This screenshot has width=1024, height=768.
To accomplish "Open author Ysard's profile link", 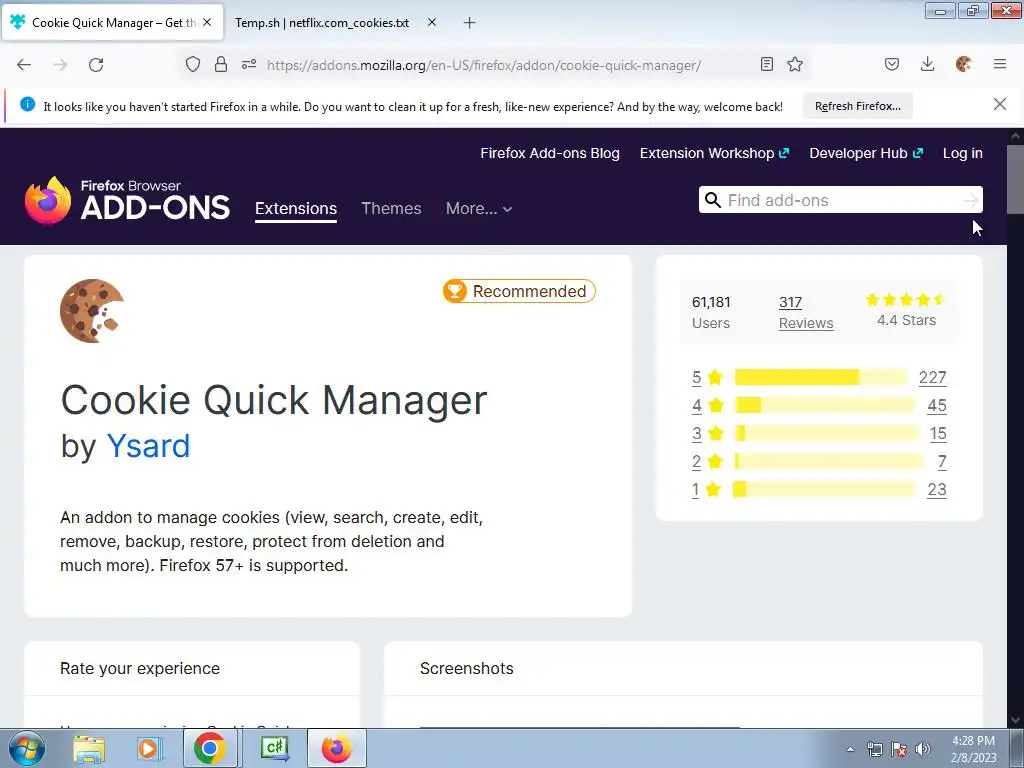I will pyautogui.click(x=148, y=447).
